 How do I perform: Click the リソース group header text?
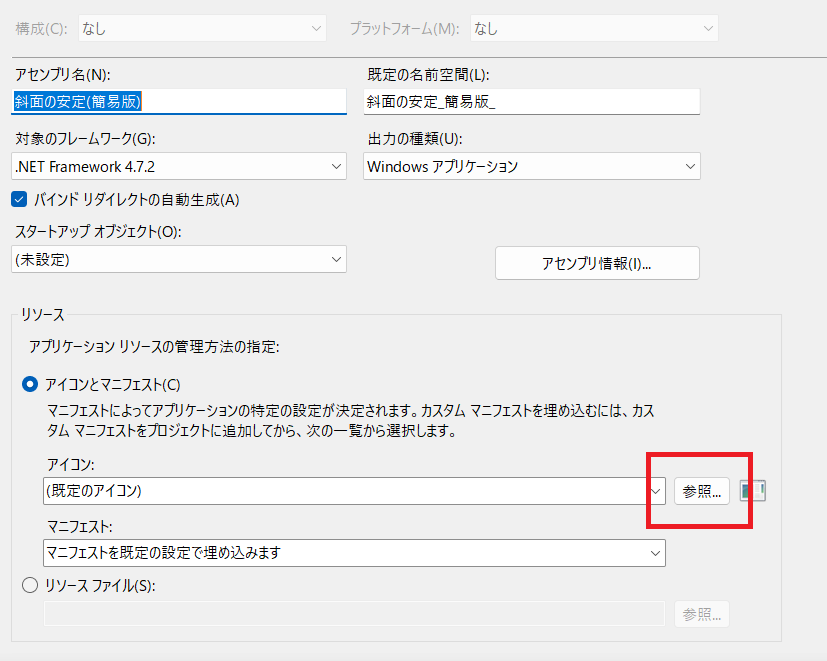point(42,315)
